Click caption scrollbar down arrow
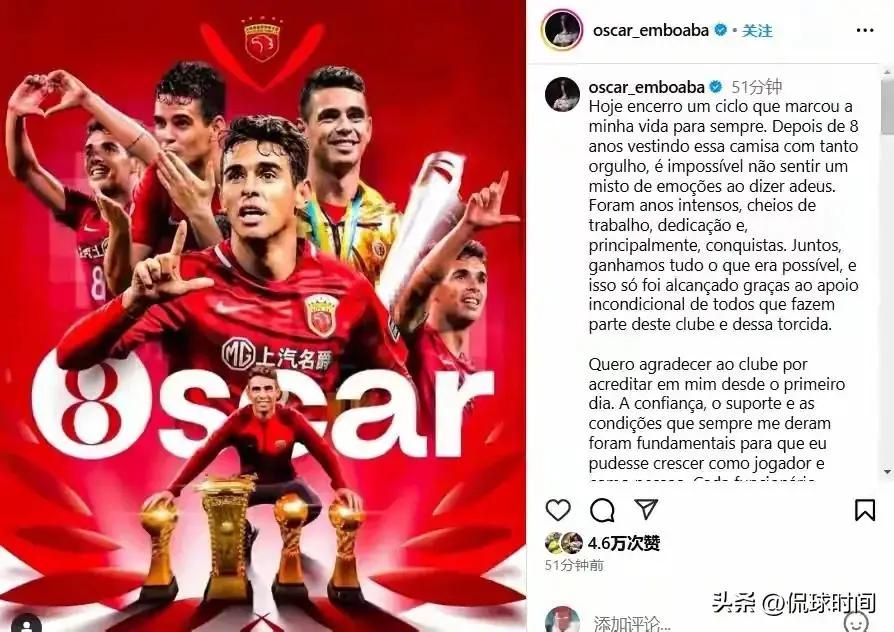This screenshot has height=632, width=894. pyautogui.click(x=888, y=472)
